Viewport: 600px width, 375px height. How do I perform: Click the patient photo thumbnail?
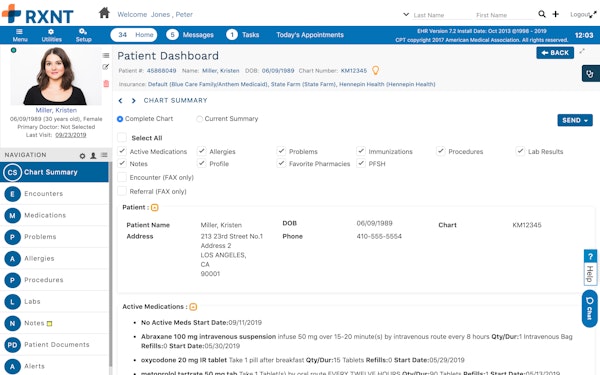click(x=56, y=76)
